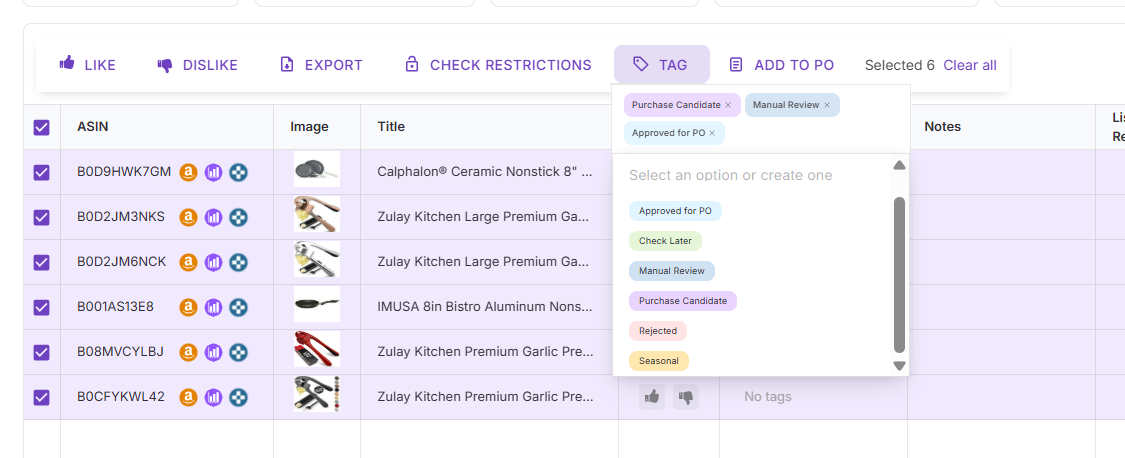Image resolution: width=1125 pixels, height=458 pixels.
Task: Open chart icon for B0CFYKWL42
Action: [x=213, y=396]
